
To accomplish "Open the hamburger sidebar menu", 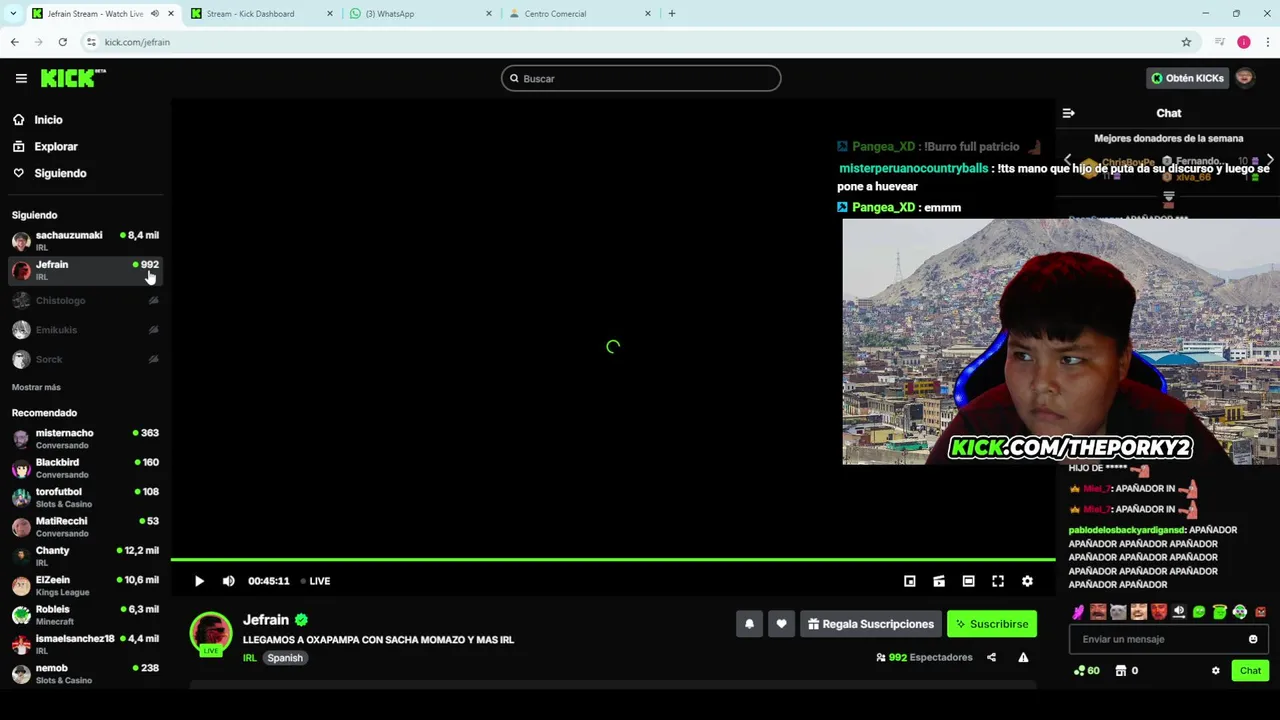I will pos(21,78).
